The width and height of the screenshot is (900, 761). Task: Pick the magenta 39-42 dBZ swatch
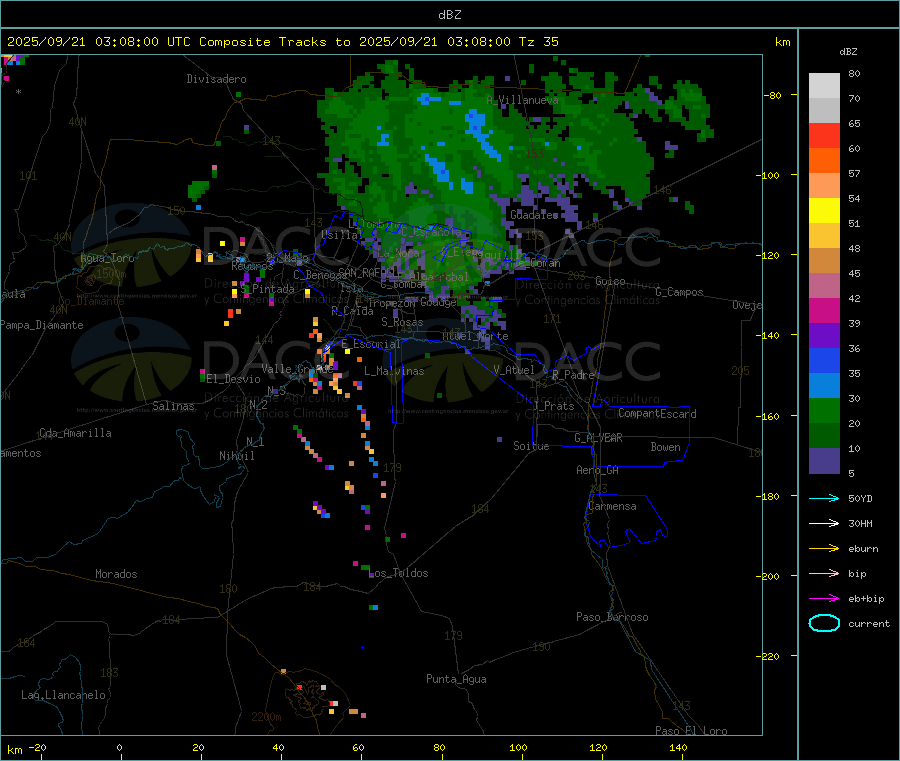tap(824, 310)
